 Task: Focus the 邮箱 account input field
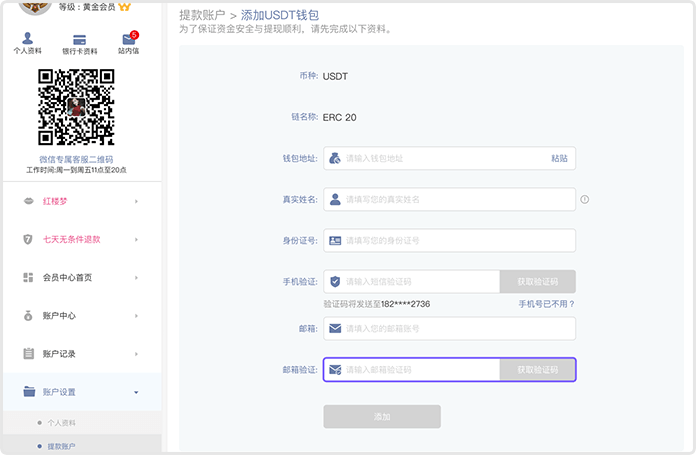click(x=449, y=328)
